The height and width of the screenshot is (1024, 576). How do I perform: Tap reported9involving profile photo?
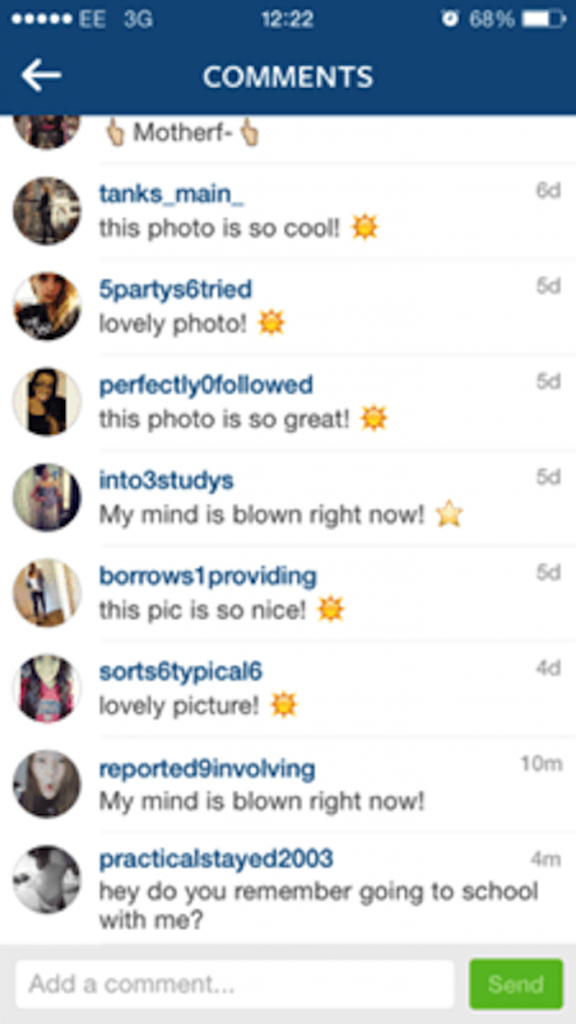tap(47, 784)
